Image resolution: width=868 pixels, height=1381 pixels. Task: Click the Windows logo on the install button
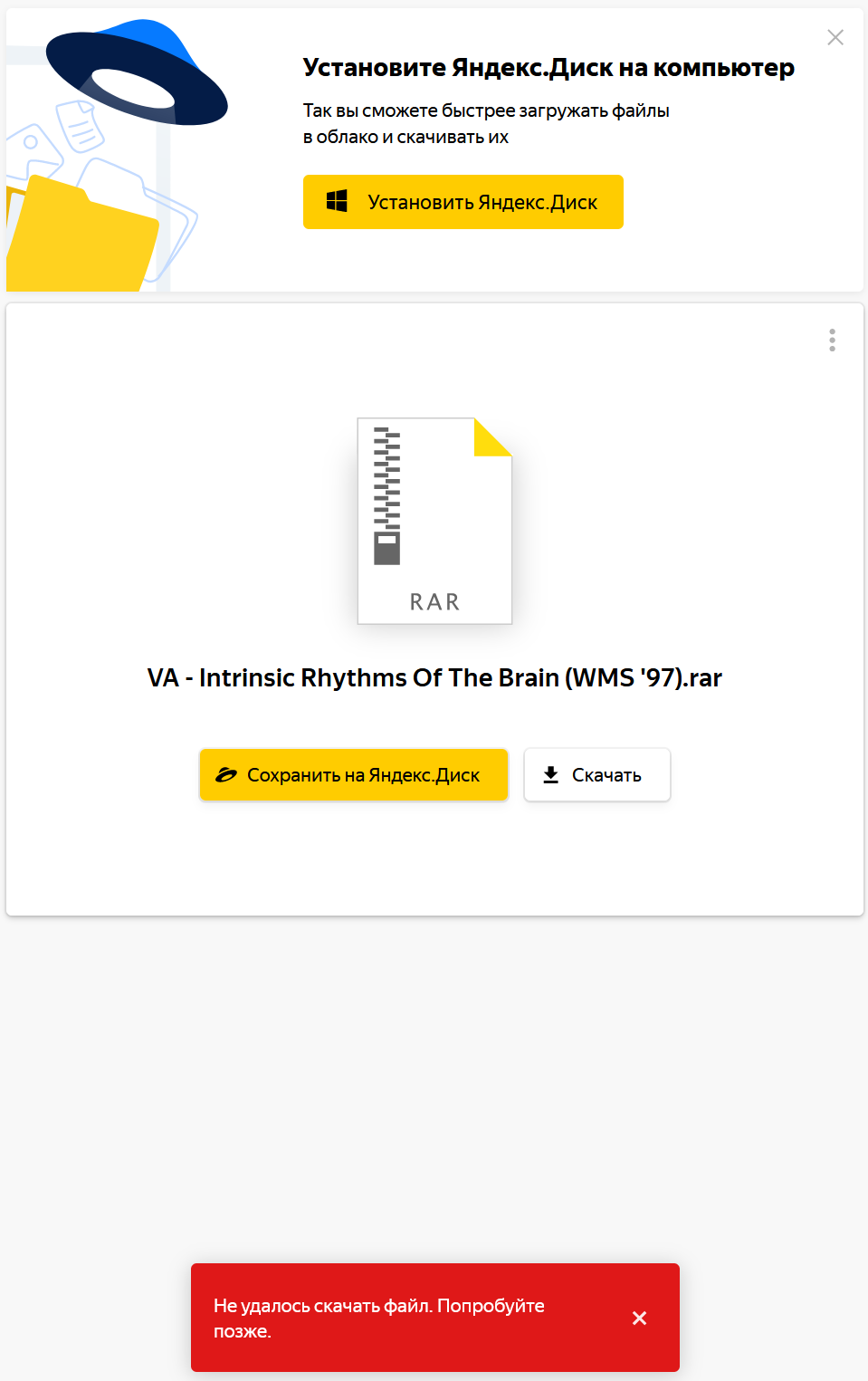337,201
